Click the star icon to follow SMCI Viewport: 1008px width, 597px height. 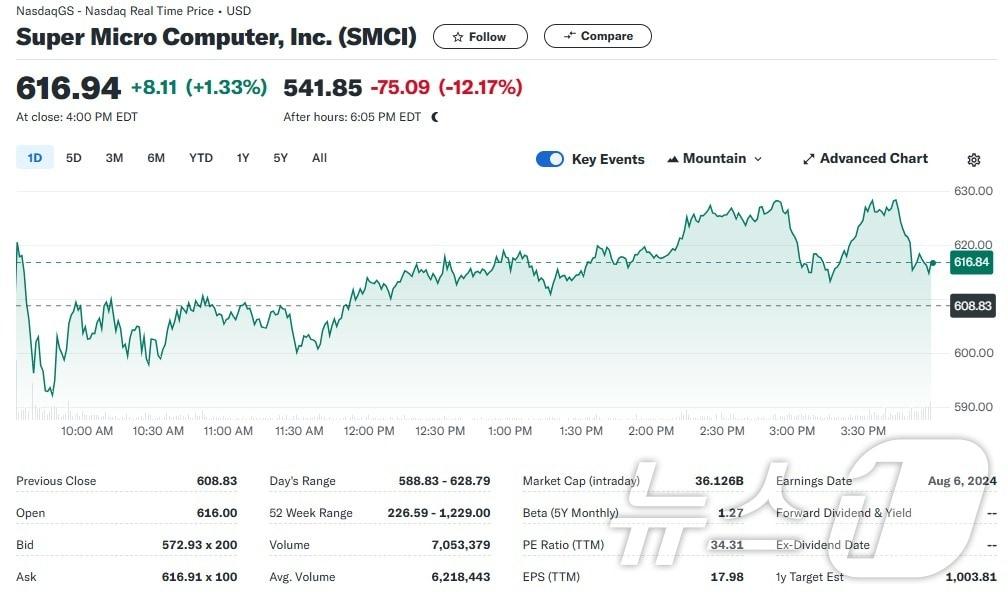[458, 37]
